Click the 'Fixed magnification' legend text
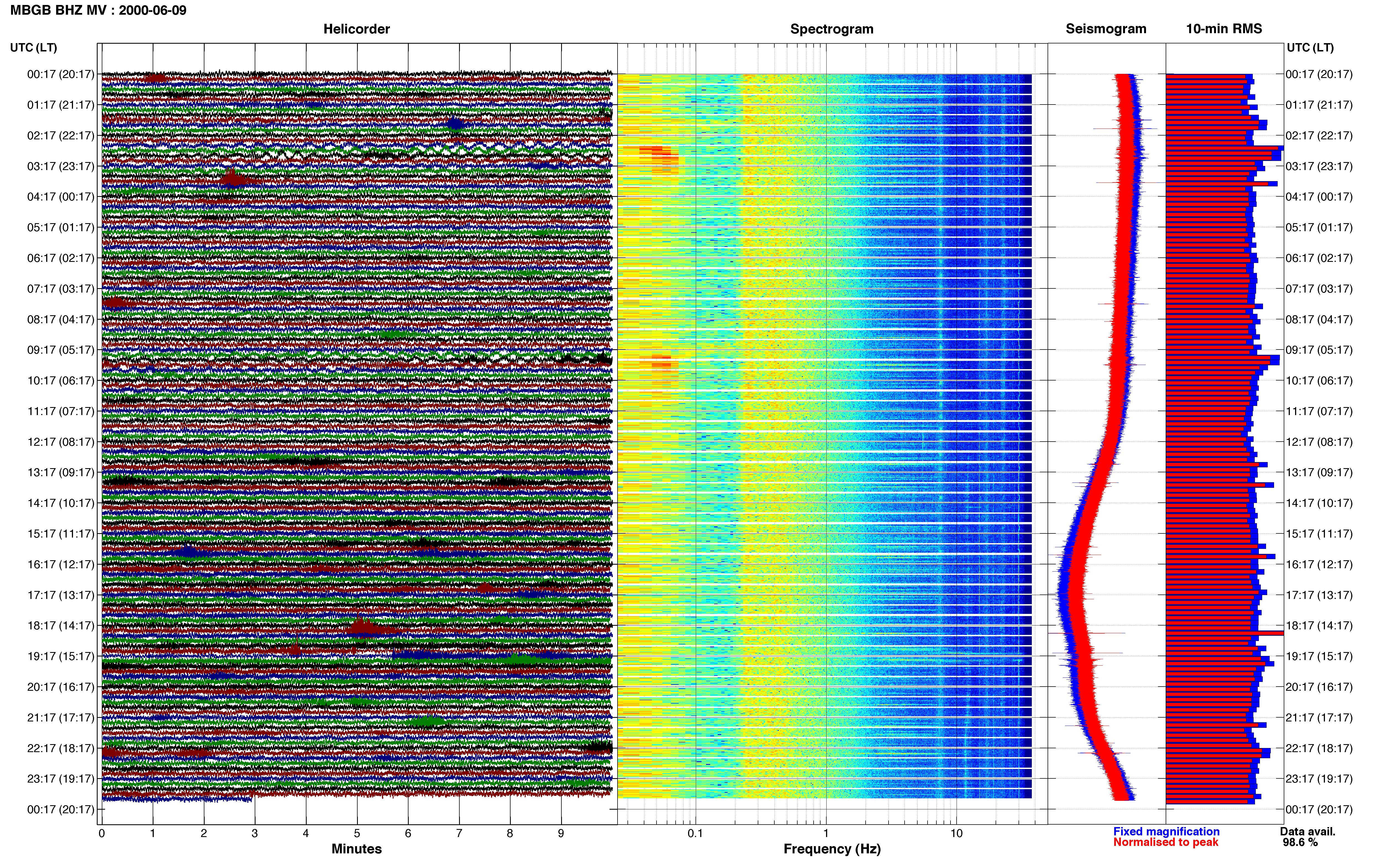1388x868 pixels. (1166, 831)
